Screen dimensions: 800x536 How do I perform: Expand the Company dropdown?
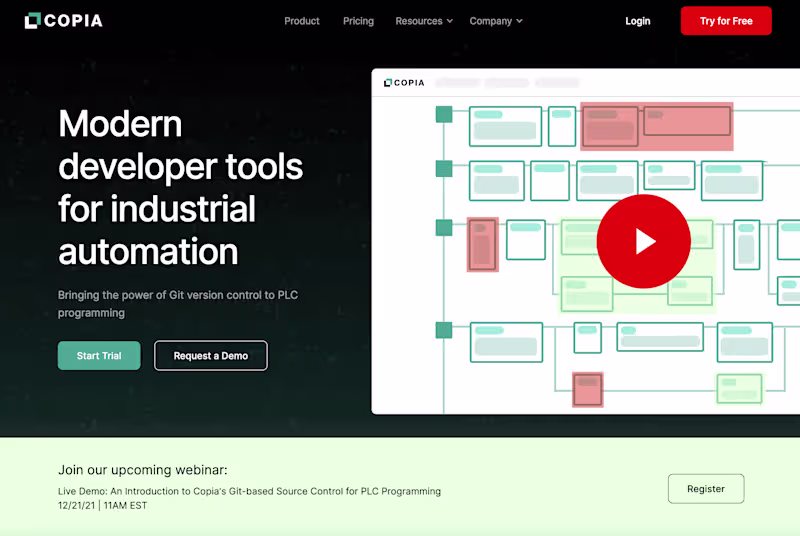pos(496,21)
